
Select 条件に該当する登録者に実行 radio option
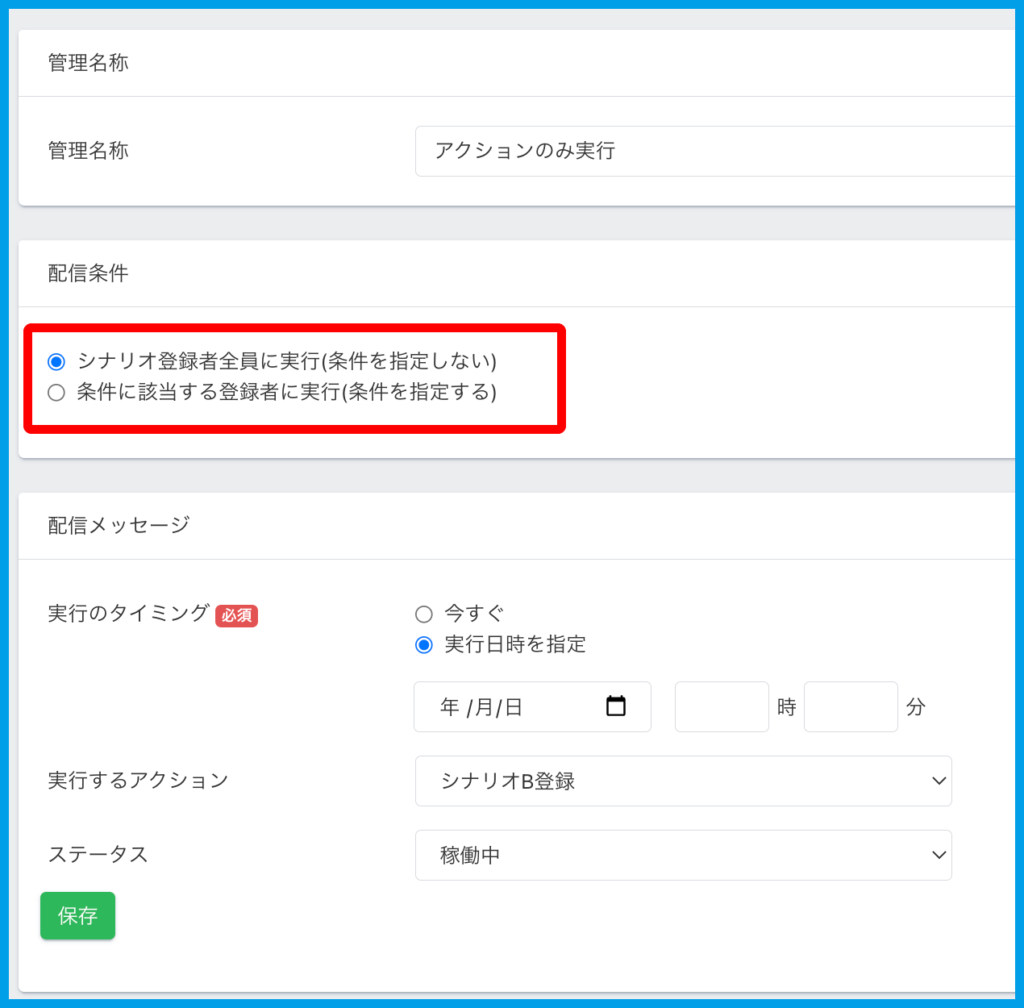(56, 393)
